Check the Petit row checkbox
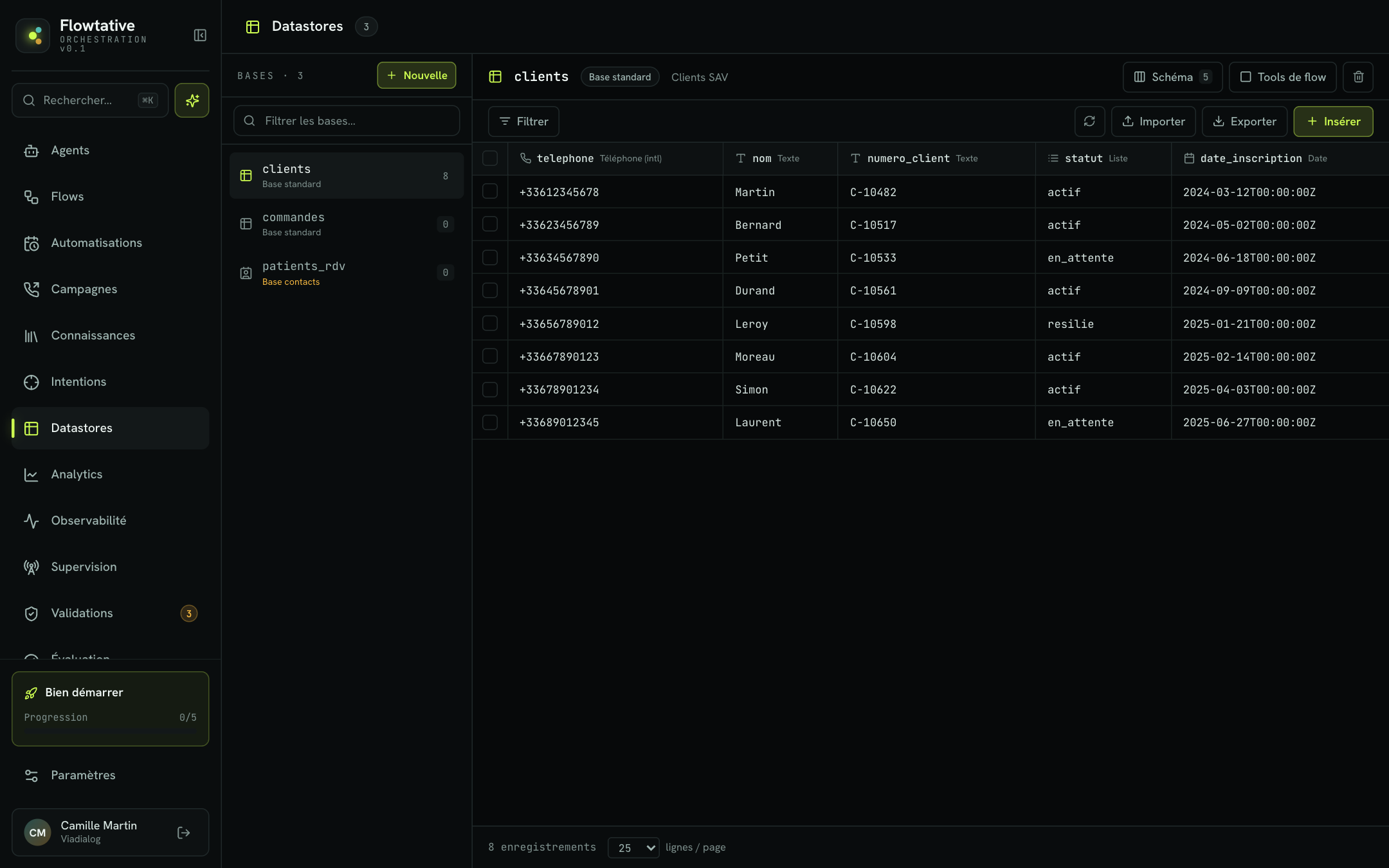 pyautogui.click(x=490, y=257)
